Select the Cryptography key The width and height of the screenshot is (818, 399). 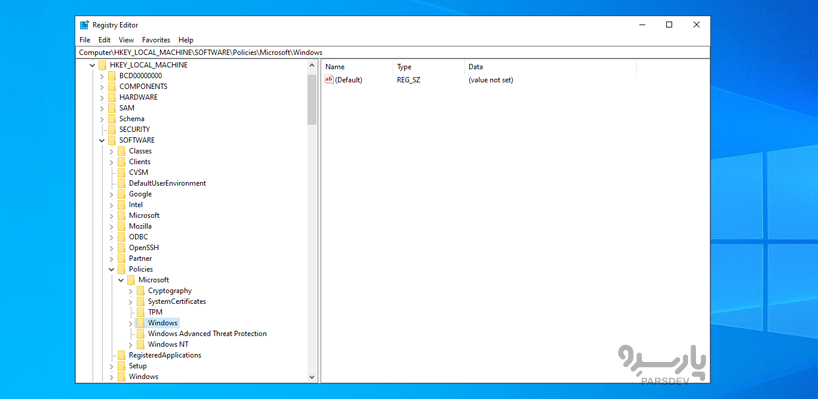point(170,291)
